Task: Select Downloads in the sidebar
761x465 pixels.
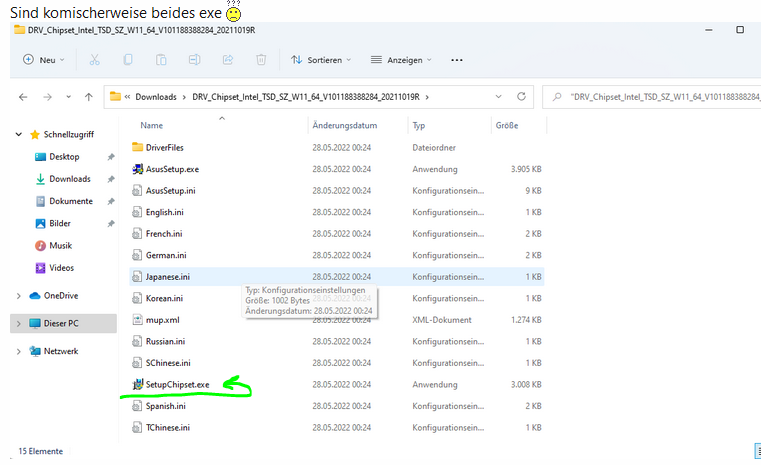Action: (70, 179)
